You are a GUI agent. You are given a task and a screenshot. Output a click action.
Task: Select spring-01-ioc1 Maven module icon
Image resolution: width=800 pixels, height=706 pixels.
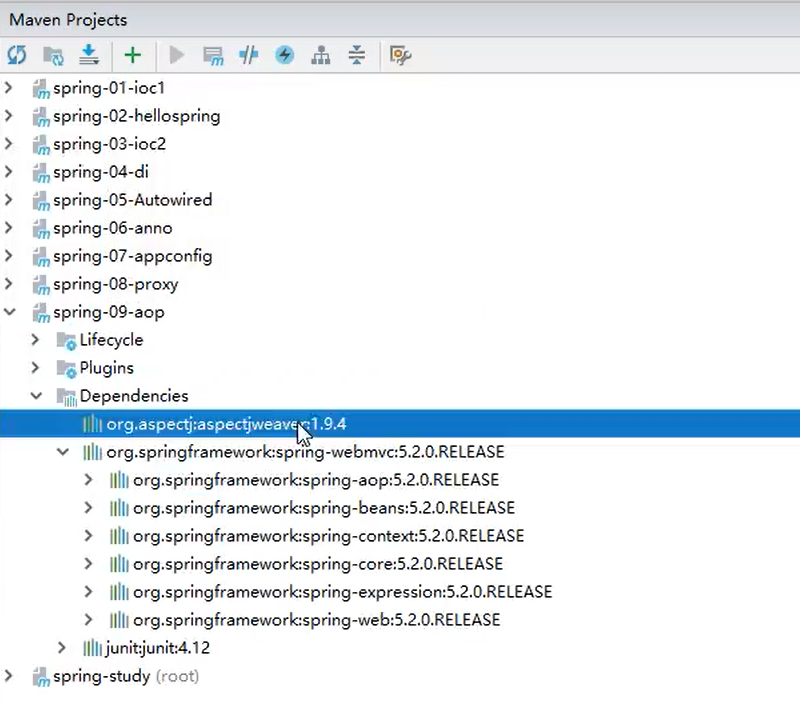tap(41, 89)
